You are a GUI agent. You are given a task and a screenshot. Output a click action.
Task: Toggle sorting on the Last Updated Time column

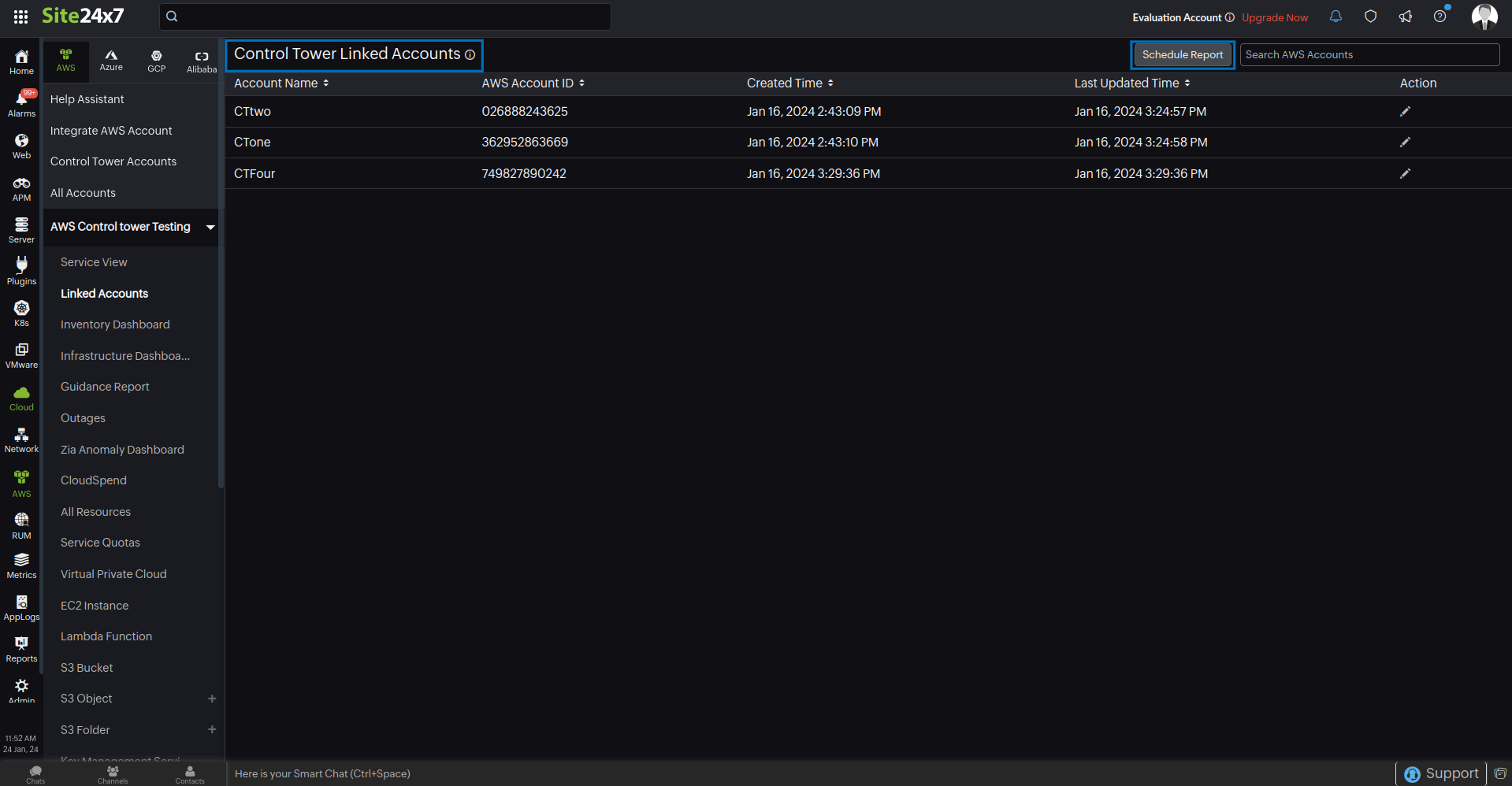click(1188, 83)
